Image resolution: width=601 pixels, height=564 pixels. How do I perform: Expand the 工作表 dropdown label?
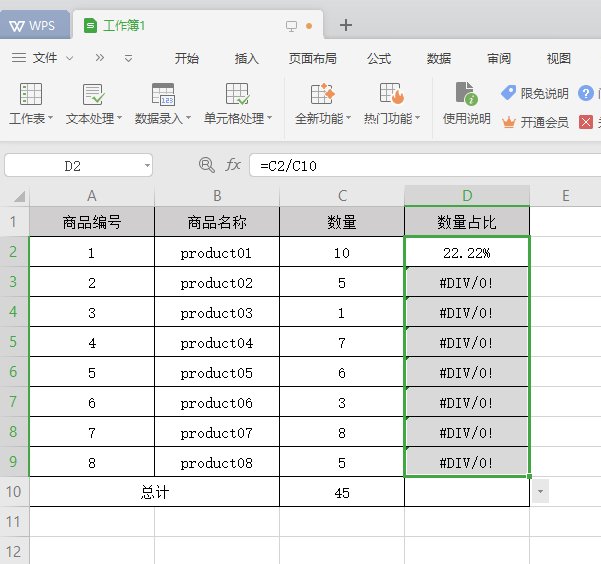coord(31,118)
